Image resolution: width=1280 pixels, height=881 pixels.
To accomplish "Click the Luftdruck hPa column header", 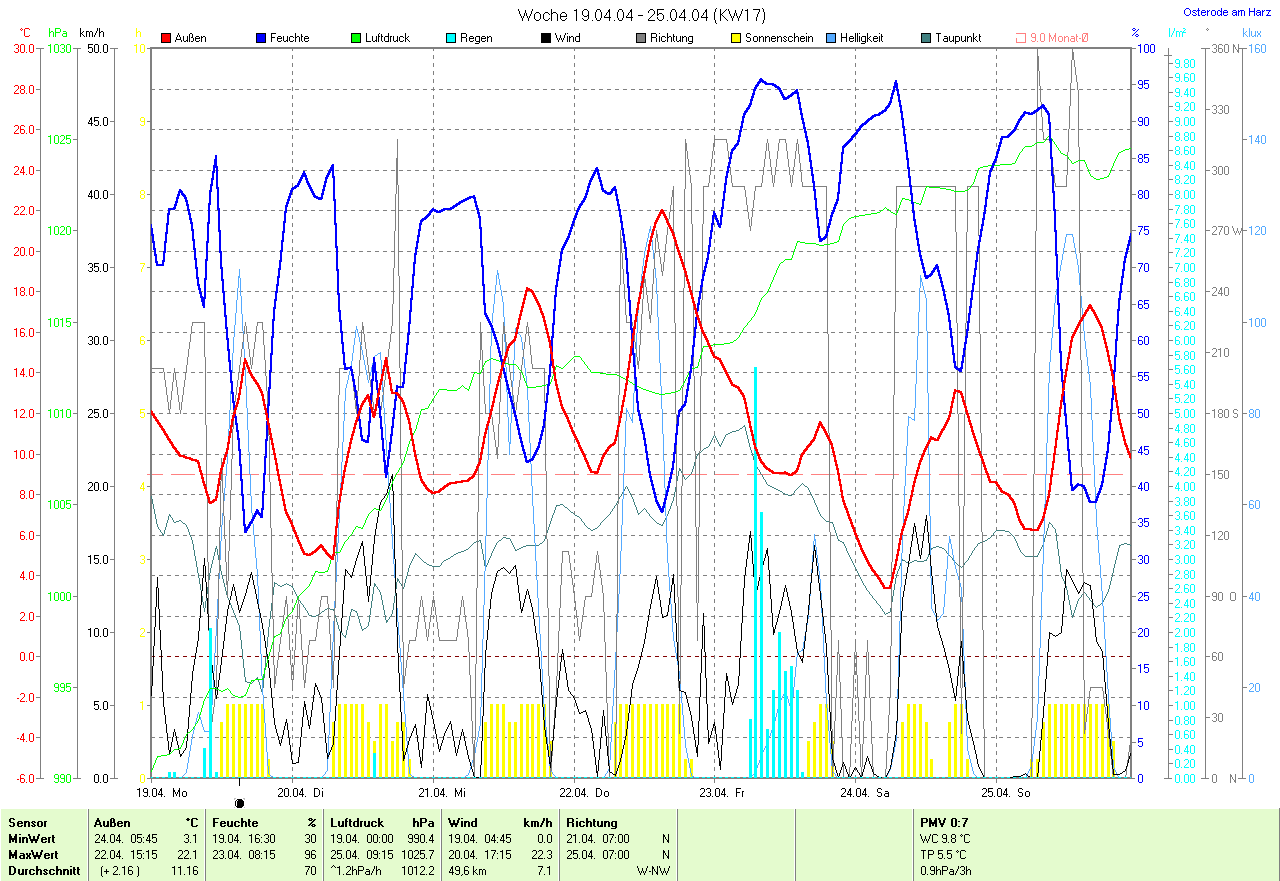I will [x=382, y=822].
